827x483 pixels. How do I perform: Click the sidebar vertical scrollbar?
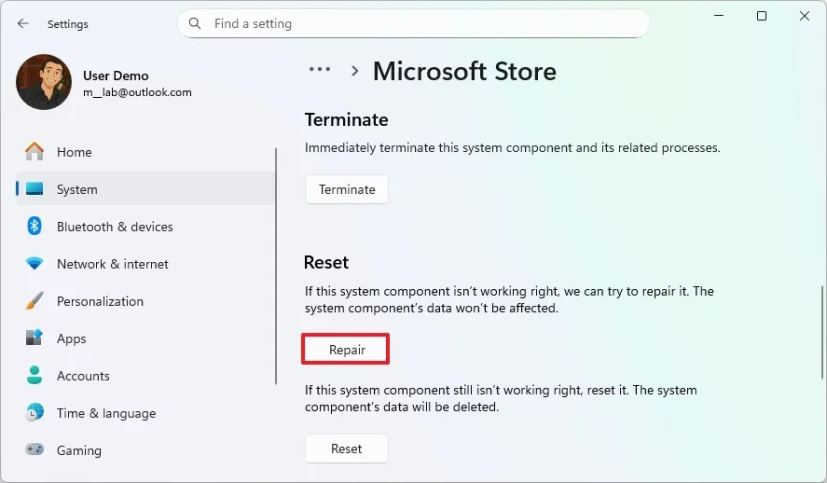pyautogui.click(x=276, y=266)
